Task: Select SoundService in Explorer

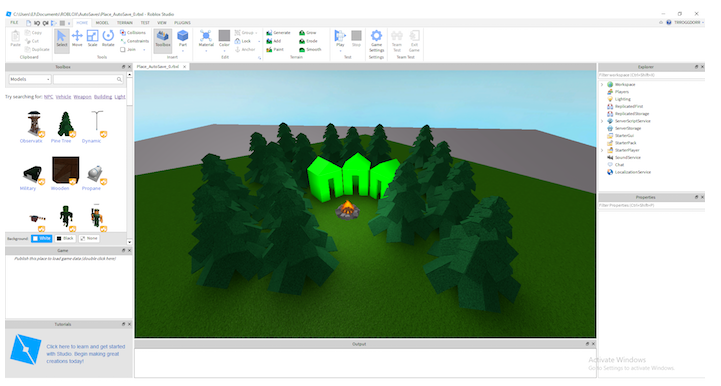Action: tap(628, 157)
